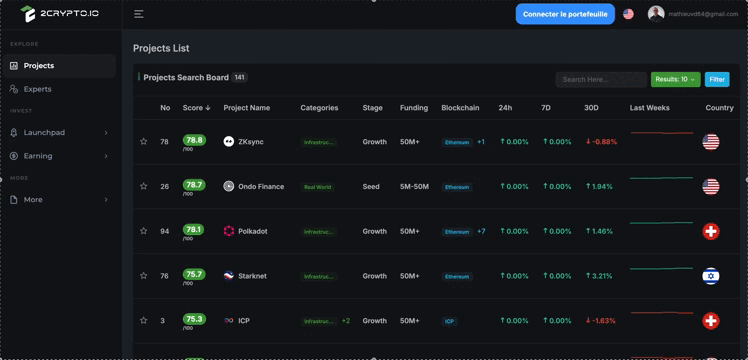Screen dimensions: 748x360
Task: Click the ICP row Swiss flag
Action: (711, 321)
